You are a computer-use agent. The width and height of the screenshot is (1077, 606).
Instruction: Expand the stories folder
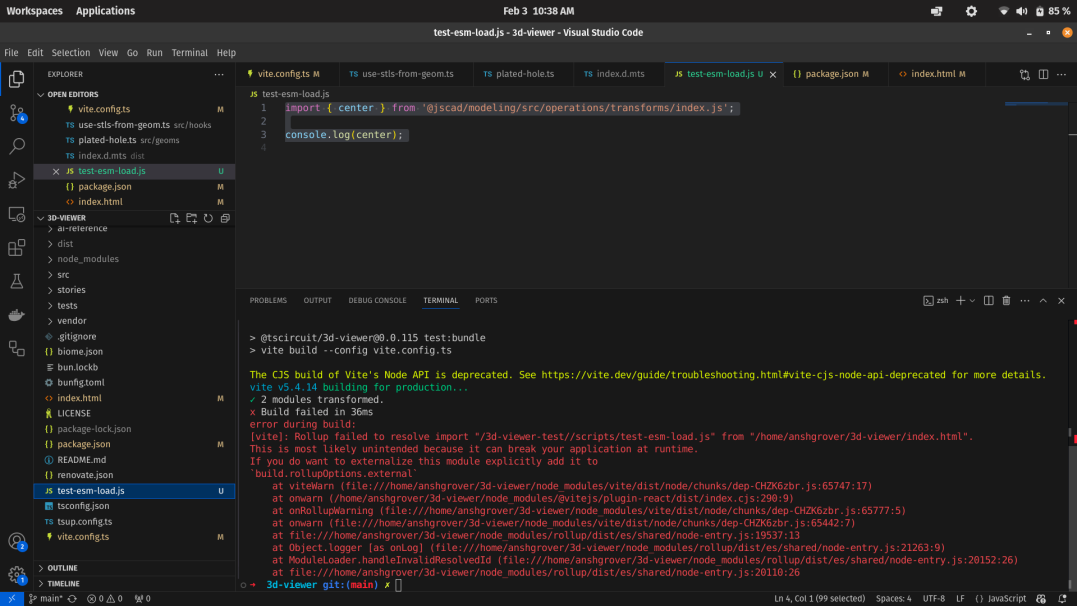pyautogui.click(x=71, y=290)
